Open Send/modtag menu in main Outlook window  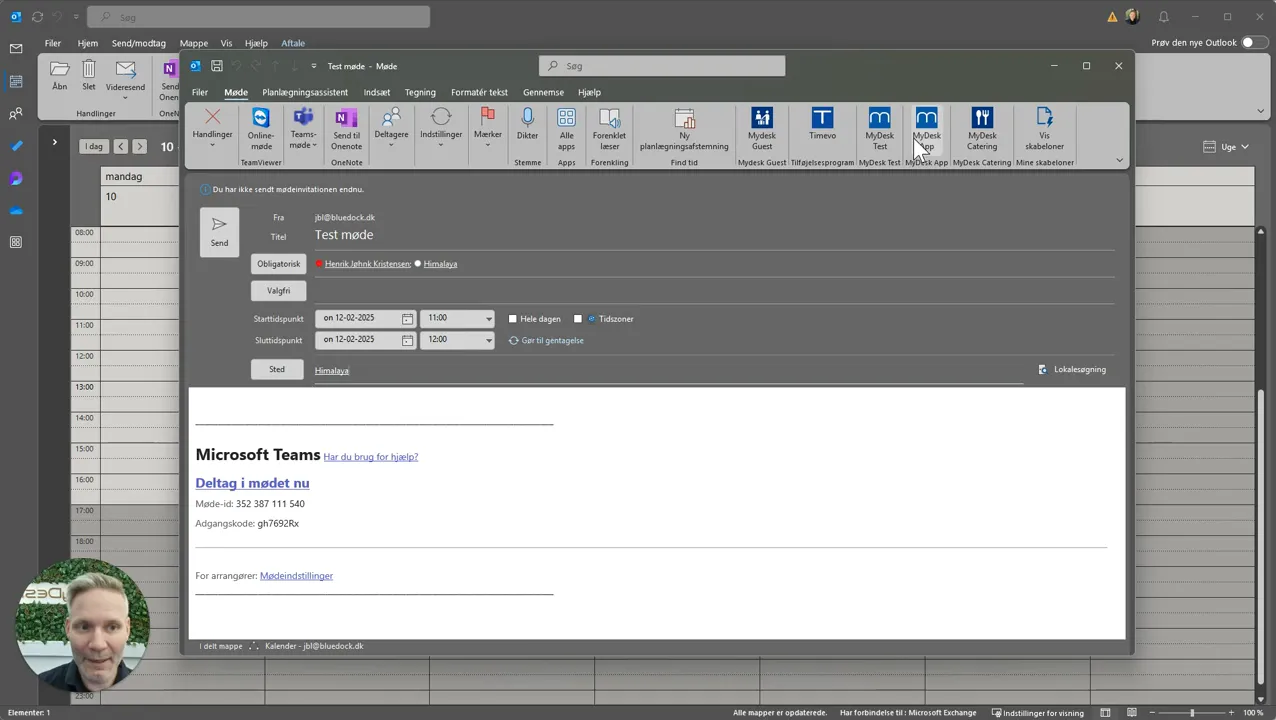click(x=139, y=43)
